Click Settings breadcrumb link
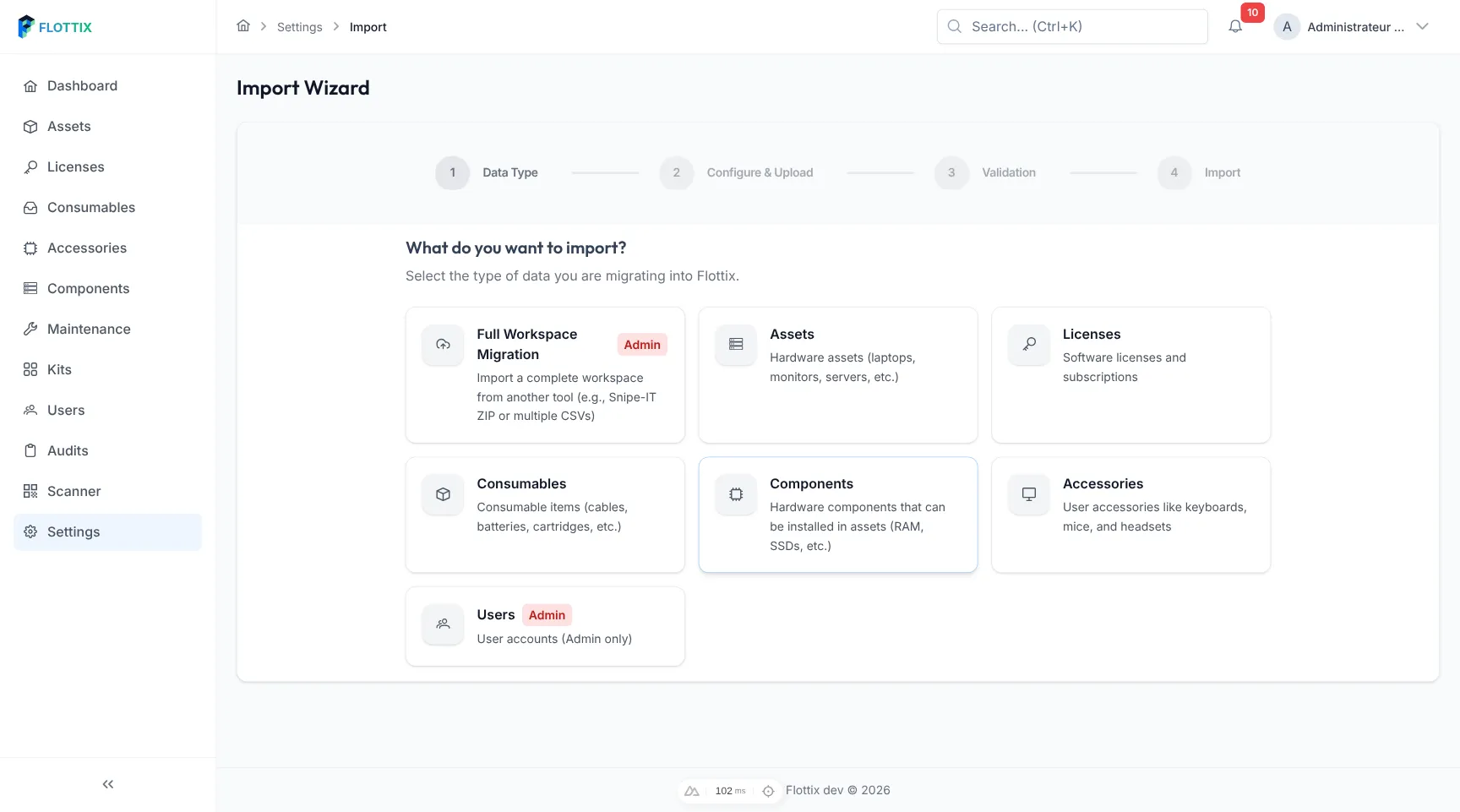 (300, 27)
